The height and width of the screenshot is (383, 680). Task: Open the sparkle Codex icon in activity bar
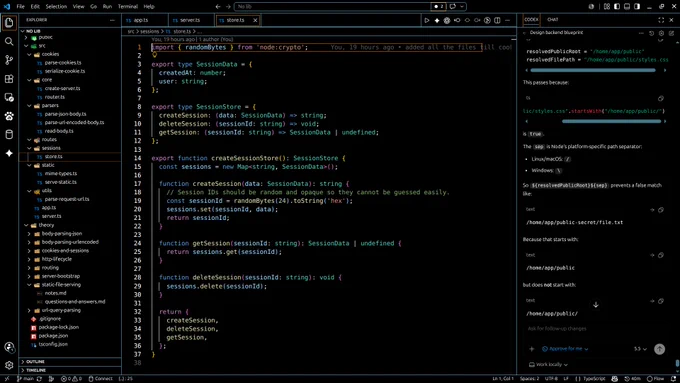click(9, 153)
